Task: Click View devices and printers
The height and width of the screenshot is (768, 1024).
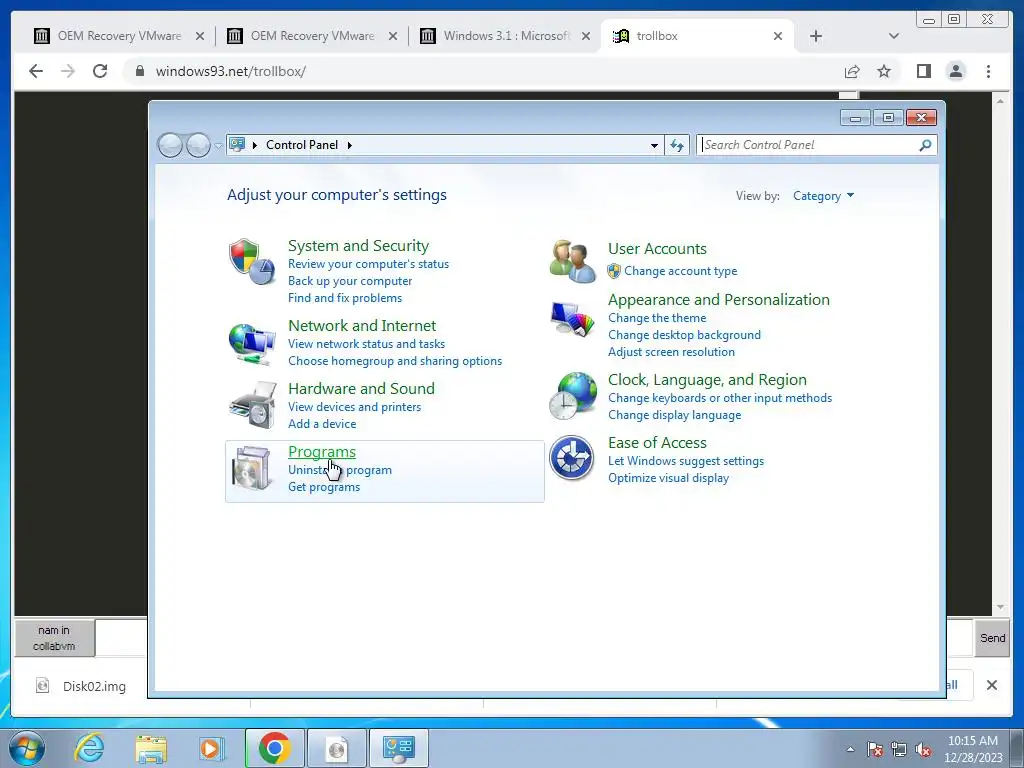Action: (x=355, y=407)
